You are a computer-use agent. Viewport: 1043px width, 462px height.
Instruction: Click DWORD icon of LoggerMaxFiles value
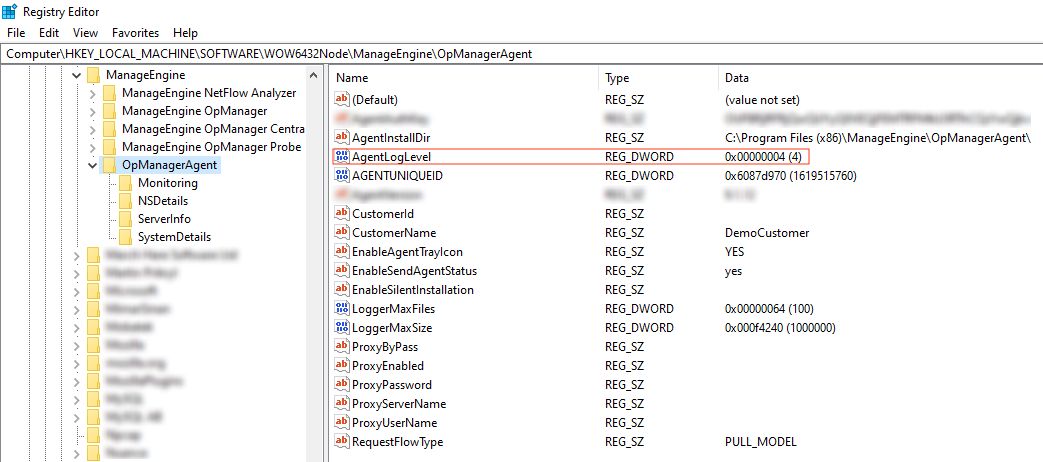(342, 308)
